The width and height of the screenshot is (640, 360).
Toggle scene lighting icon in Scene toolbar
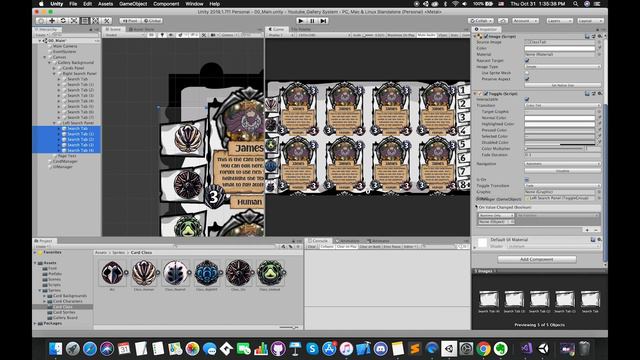click(x=162, y=35)
